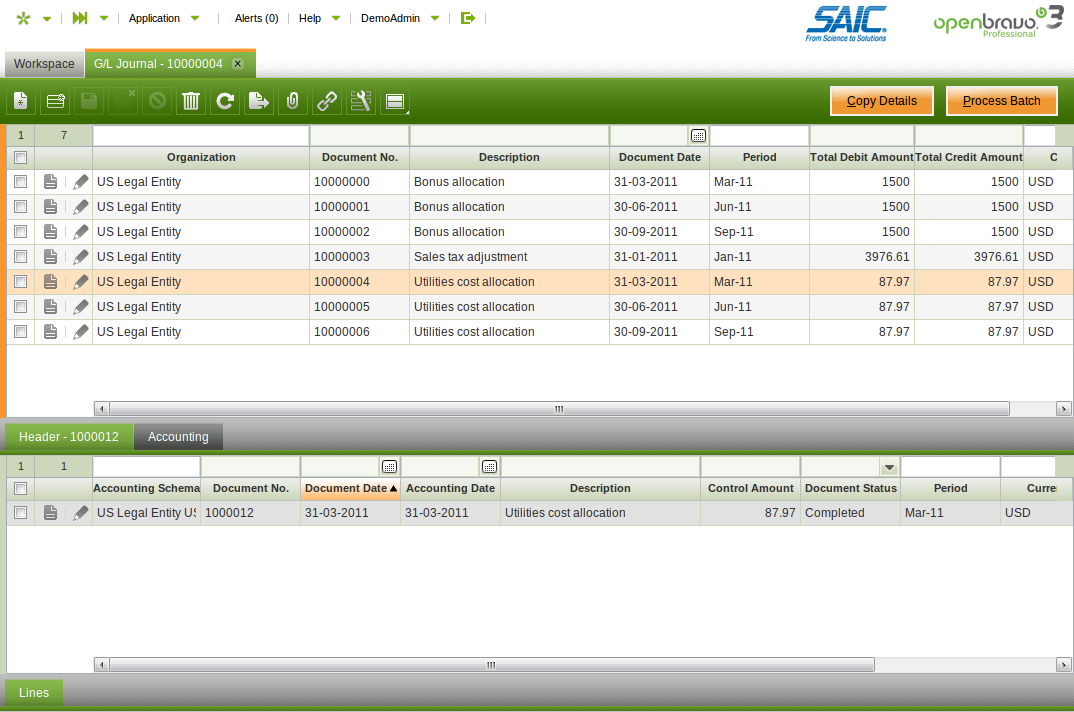Open form view icon for document 10000000
Screen dimensions: 1074x712
[x=51, y=182]
